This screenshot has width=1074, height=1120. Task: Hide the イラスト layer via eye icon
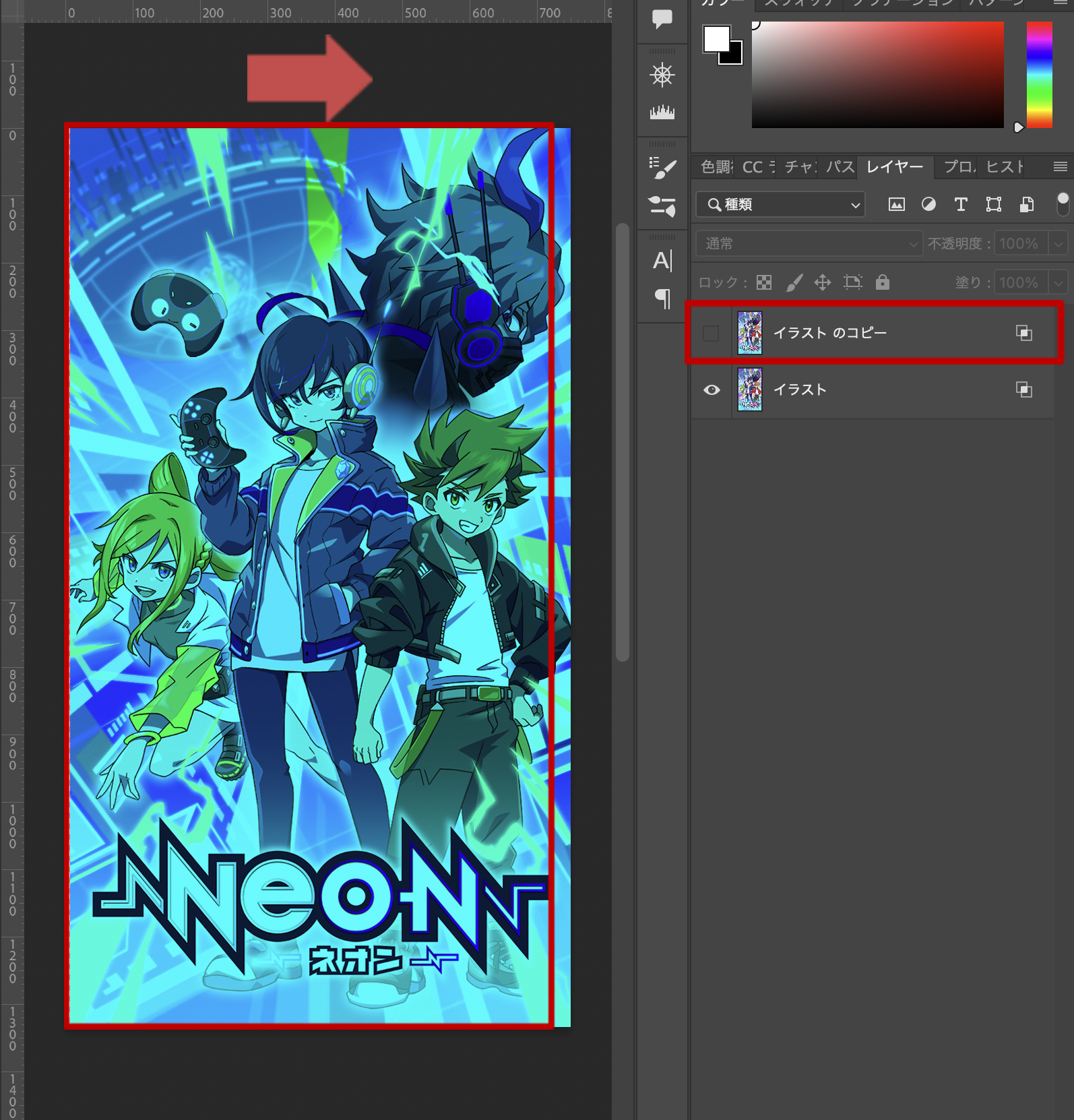click(712, 390)
